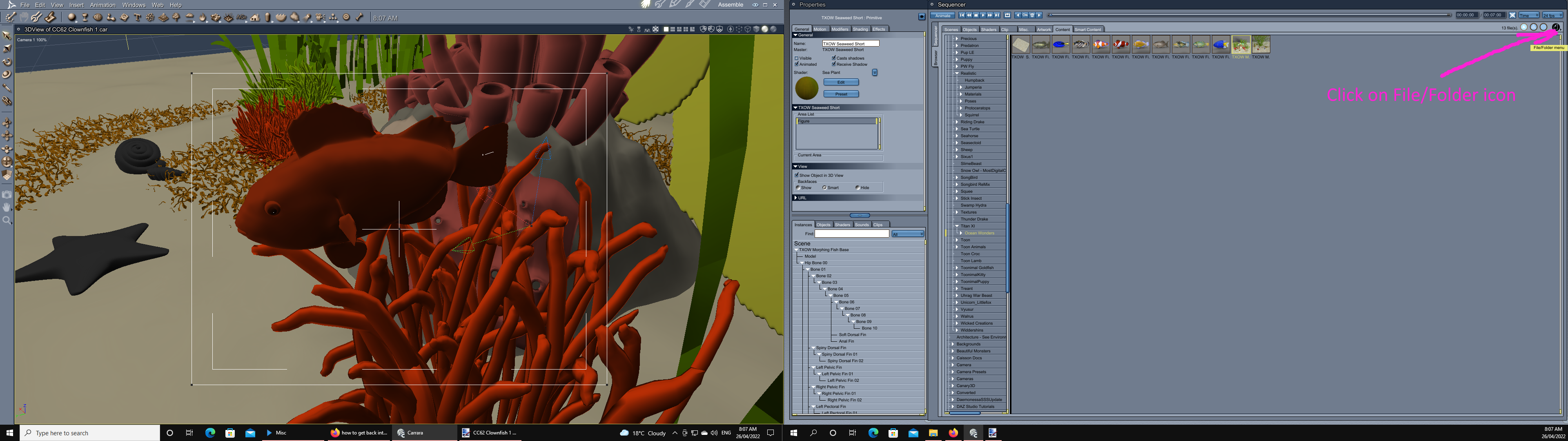Click the delete keyframe trash icon
Screen dimensions: 1568x441
[1032, 15]
